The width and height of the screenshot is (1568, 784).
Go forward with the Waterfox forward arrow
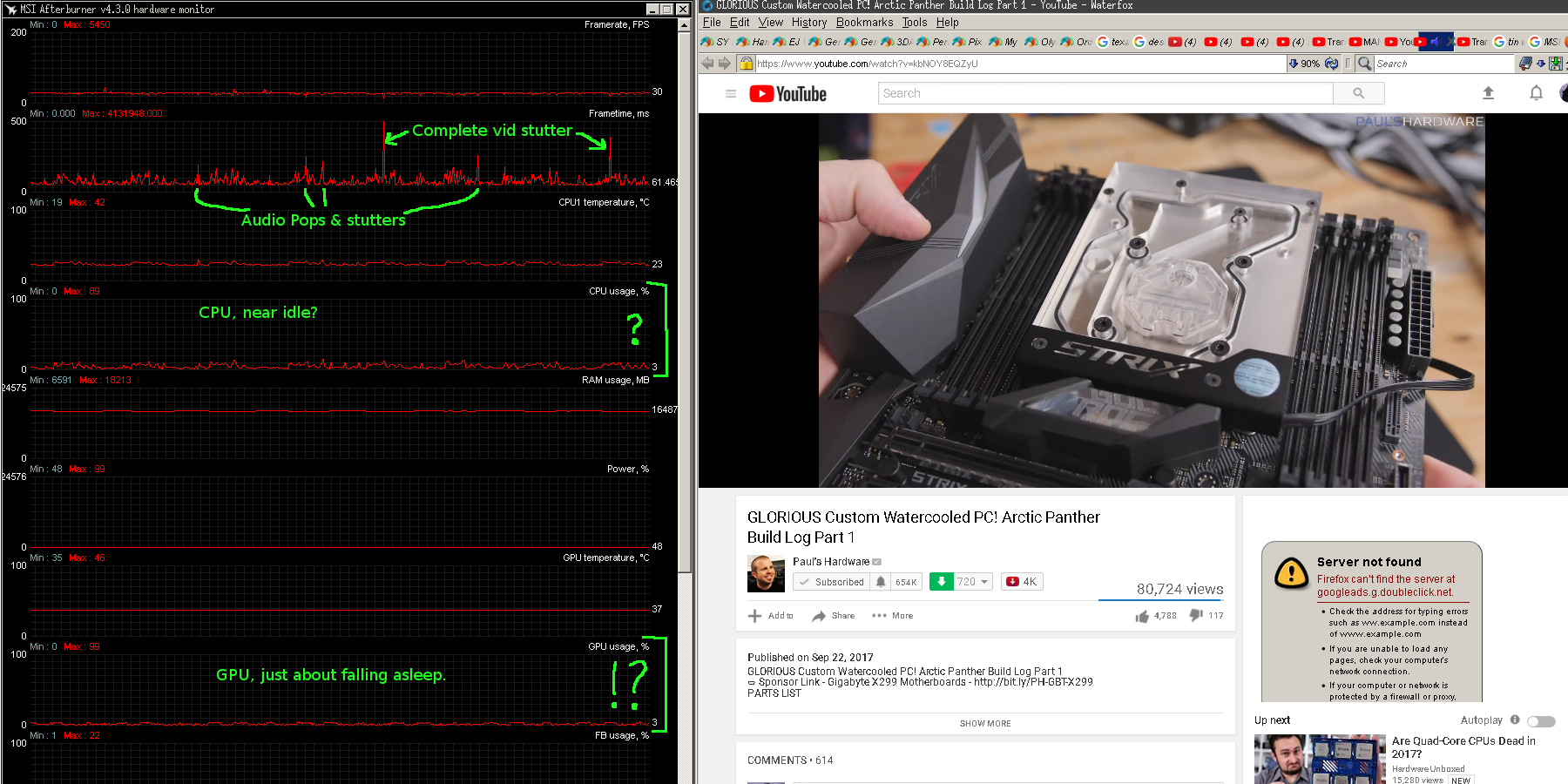(725, 64)
